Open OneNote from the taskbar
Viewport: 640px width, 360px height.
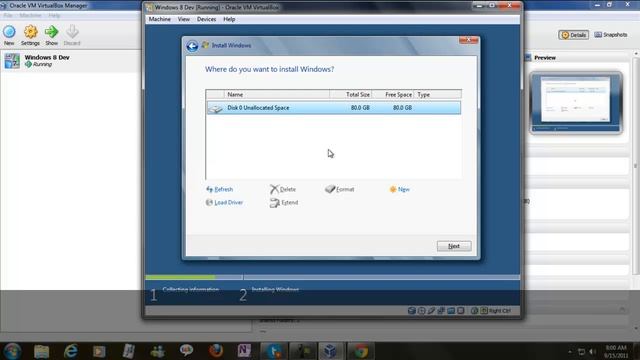point(244,351)
